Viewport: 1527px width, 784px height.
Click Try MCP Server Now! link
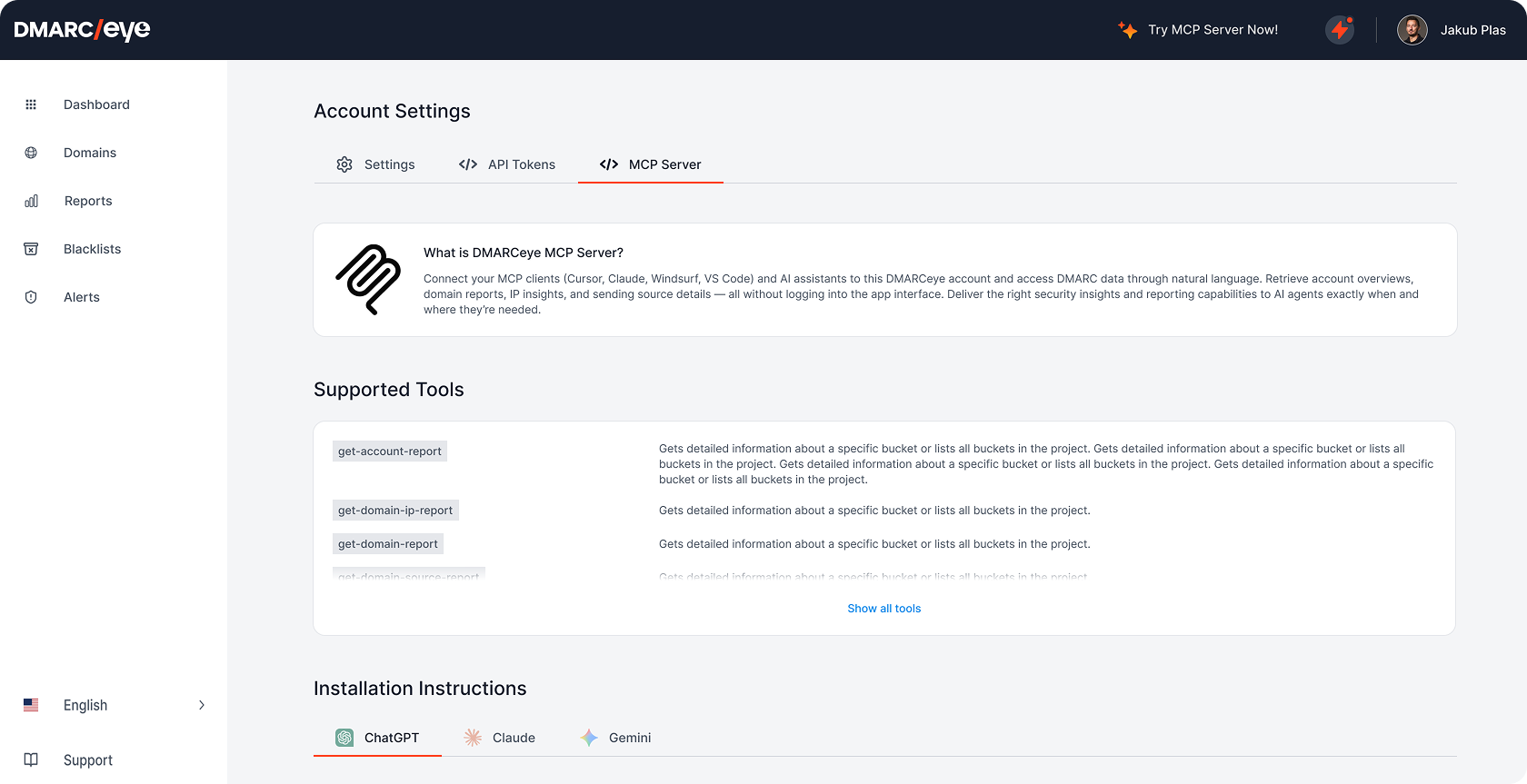(x=1198, y=30)
